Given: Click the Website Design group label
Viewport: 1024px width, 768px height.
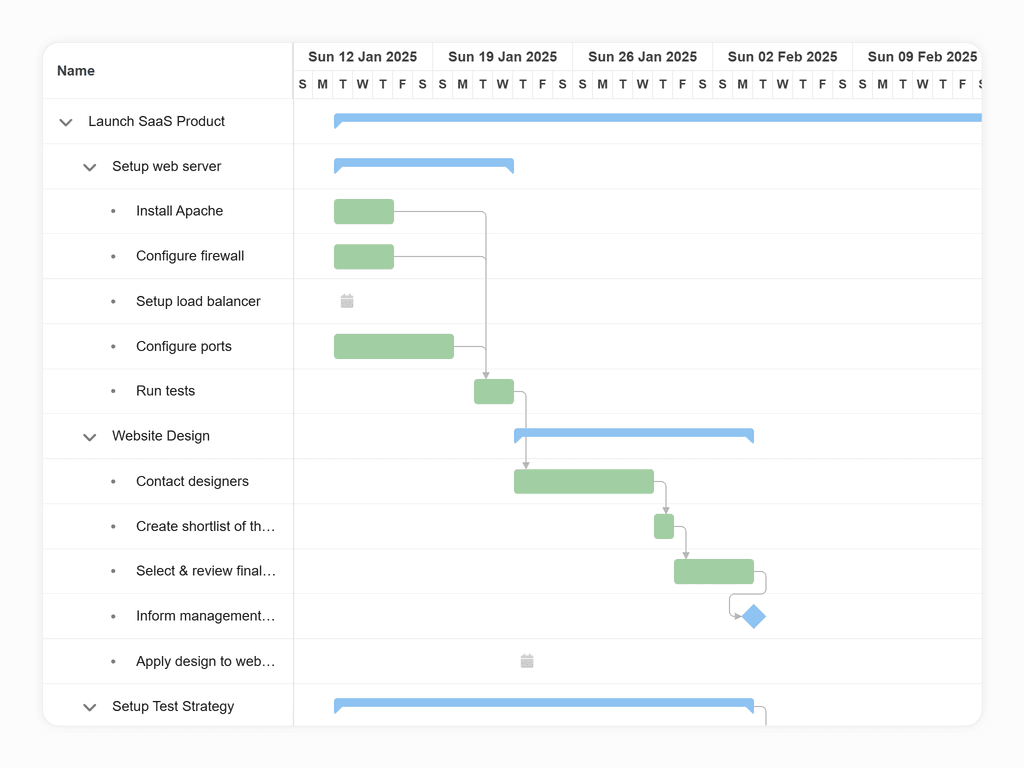Looking at the screenshot, I should pos(161,436).
